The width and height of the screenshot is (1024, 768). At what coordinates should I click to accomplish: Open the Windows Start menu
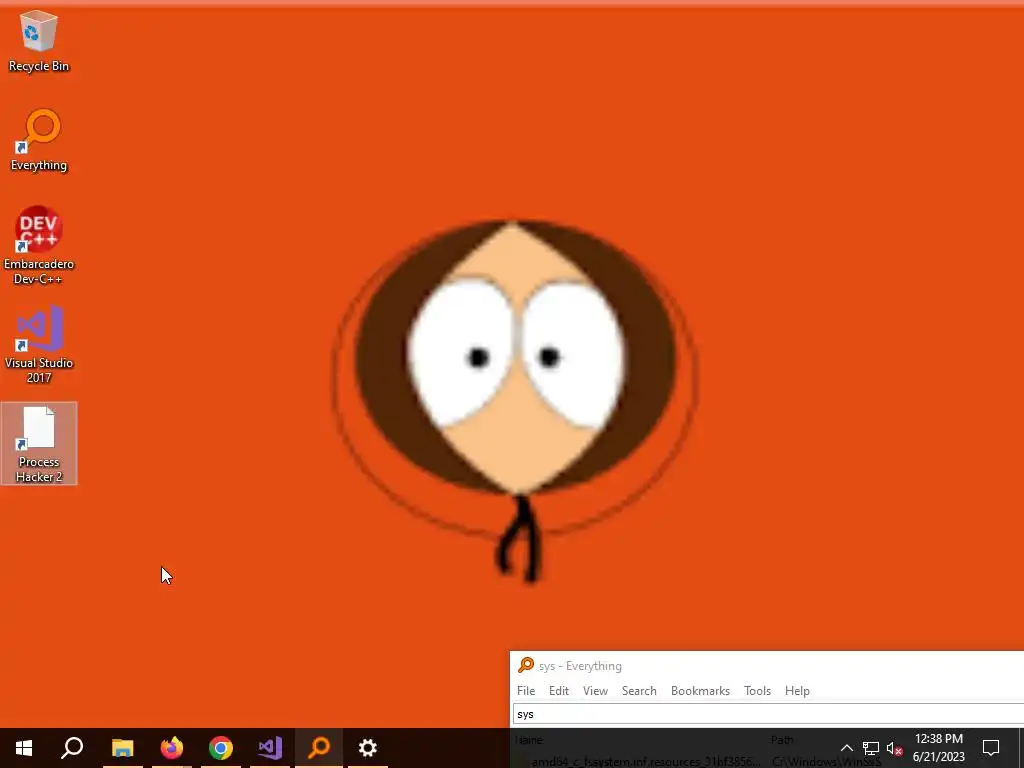[x=24, y=748]
